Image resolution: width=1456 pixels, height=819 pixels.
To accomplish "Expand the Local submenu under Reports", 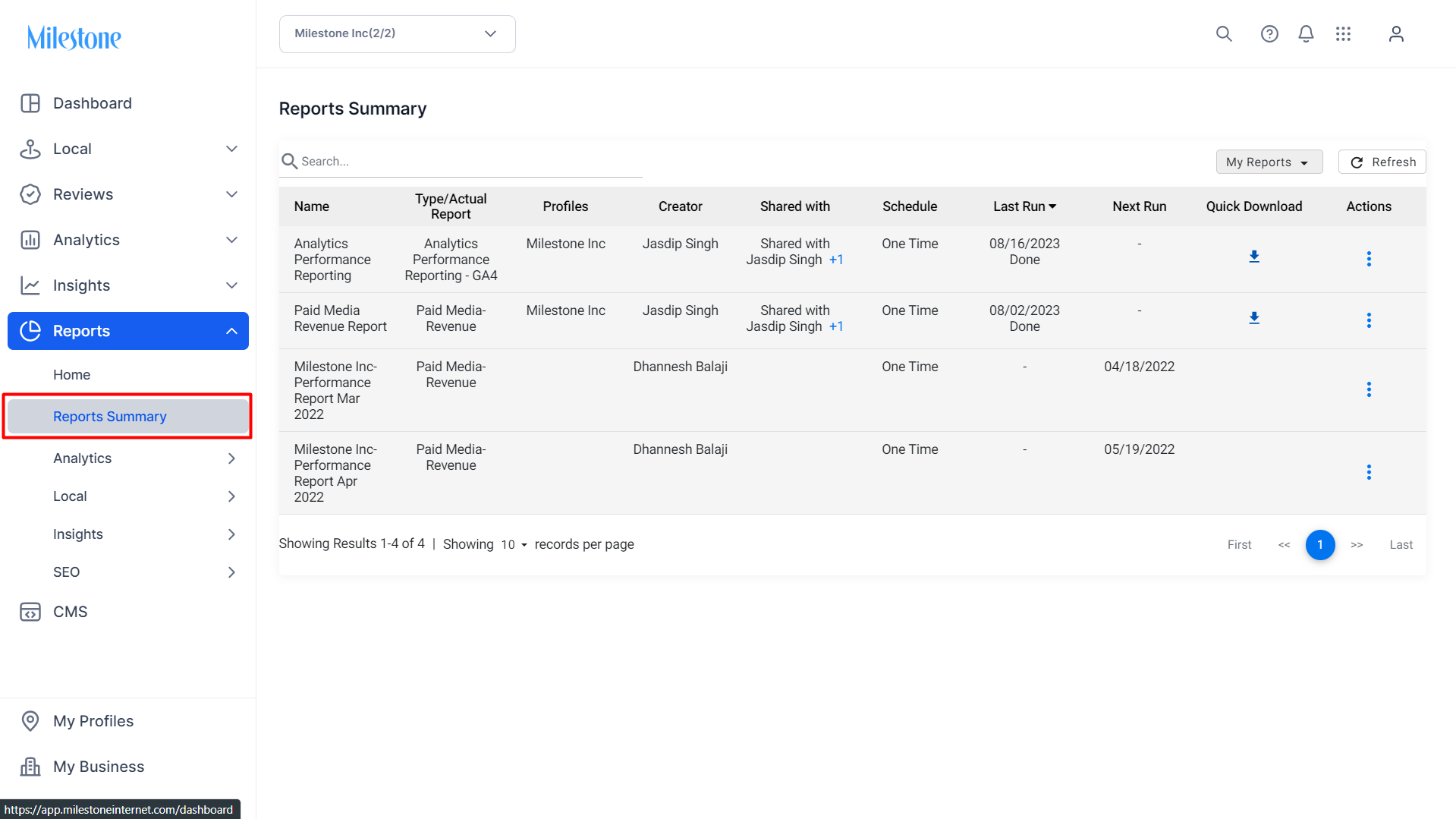I will point(232,496).
